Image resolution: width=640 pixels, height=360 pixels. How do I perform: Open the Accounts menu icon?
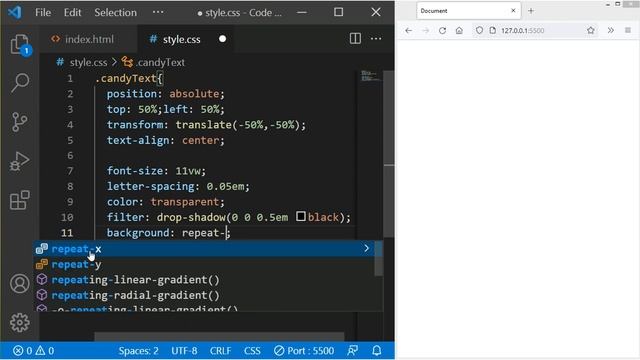pos(20,284)
